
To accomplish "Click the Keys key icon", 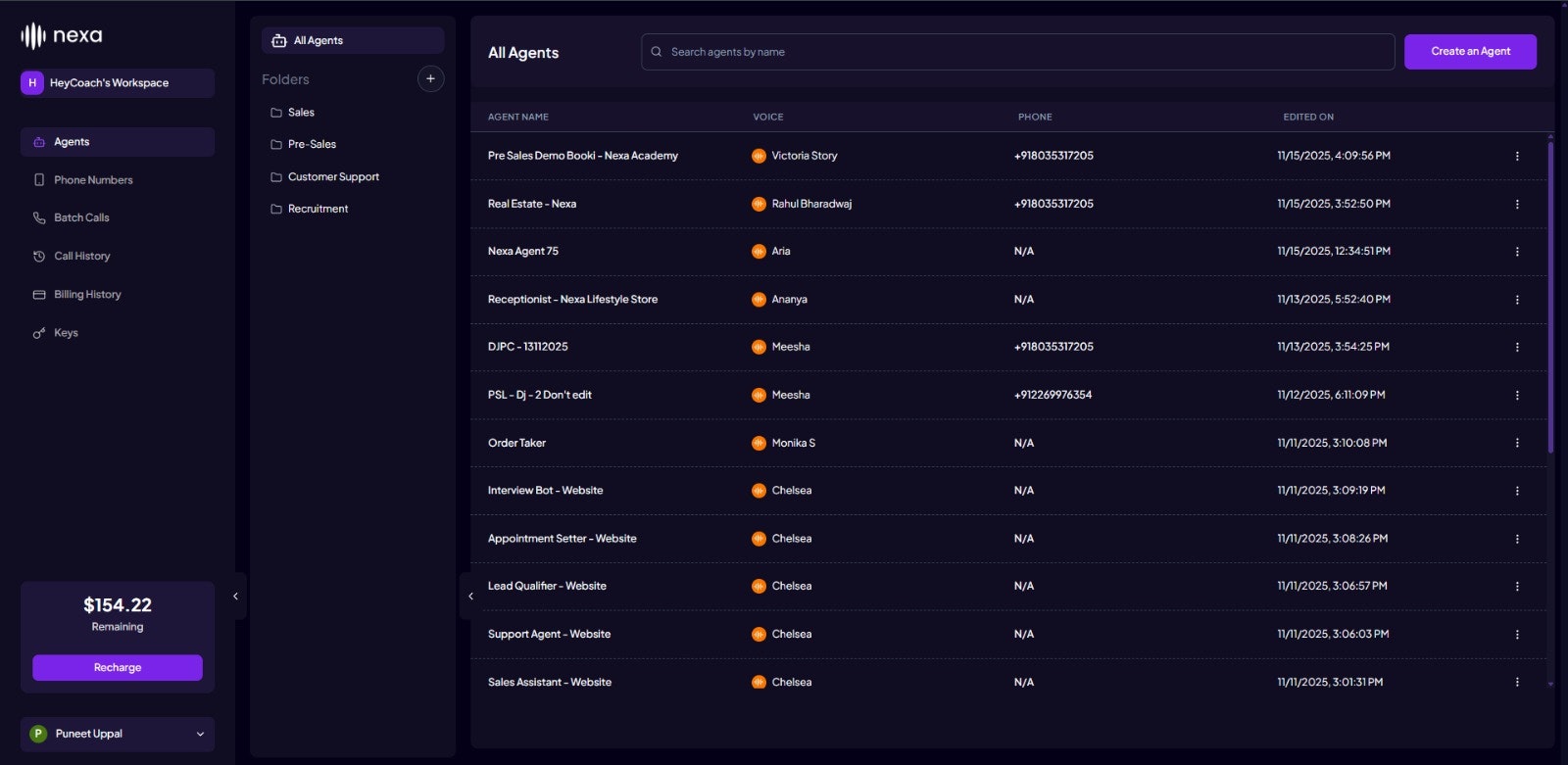I will click(39, 333).
